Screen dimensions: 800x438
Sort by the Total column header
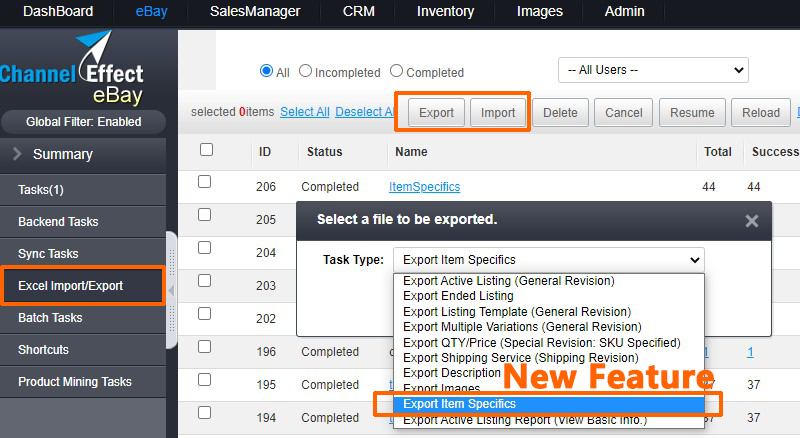[718, 152]
